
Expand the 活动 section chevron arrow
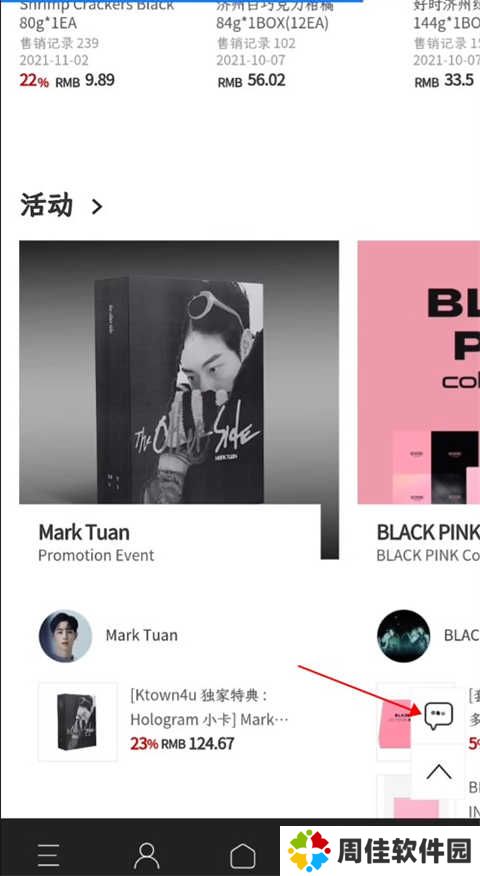pos(97,207)
